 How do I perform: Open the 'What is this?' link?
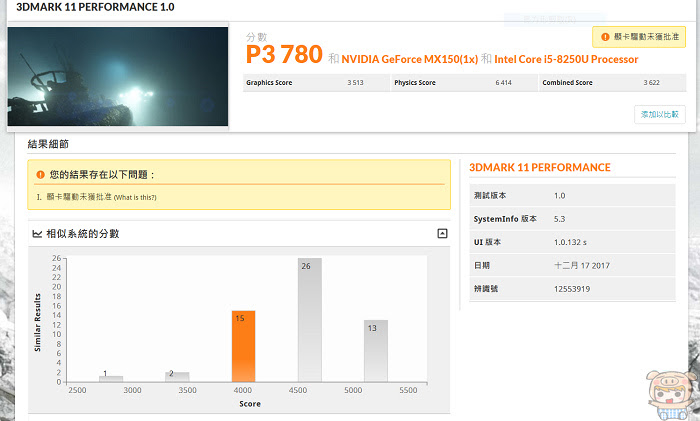(135, 197)
